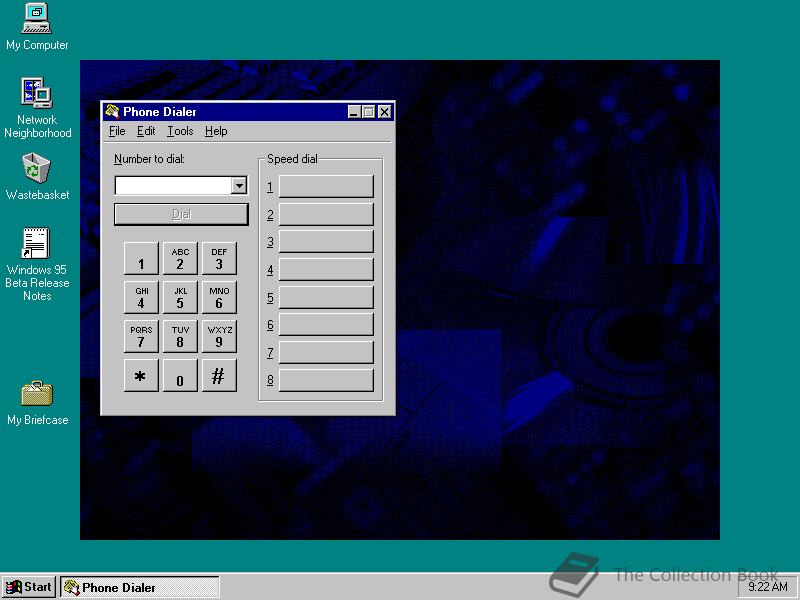Image resolution: width=800 pixels, height=600 pixels.
Task: Click the 9:22 AM taskbar clock
Action: pos(767,587)
